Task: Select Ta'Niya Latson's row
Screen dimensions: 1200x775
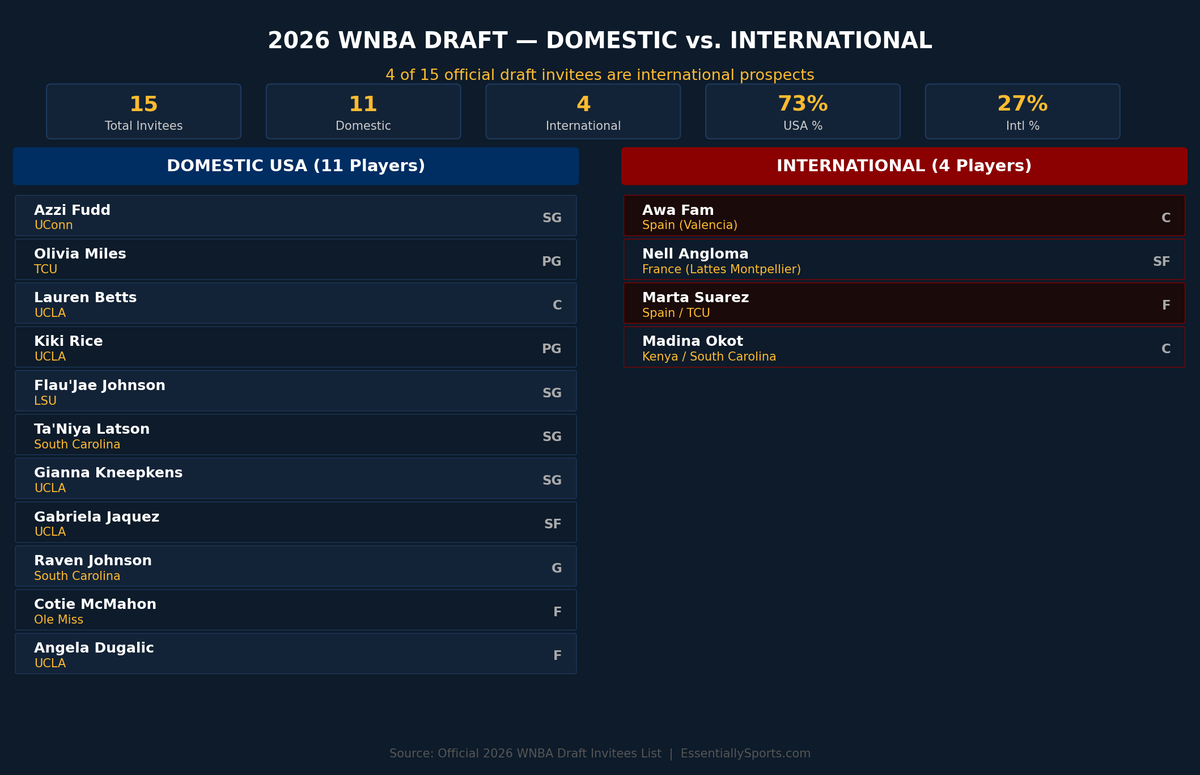Action: [296, 435]
